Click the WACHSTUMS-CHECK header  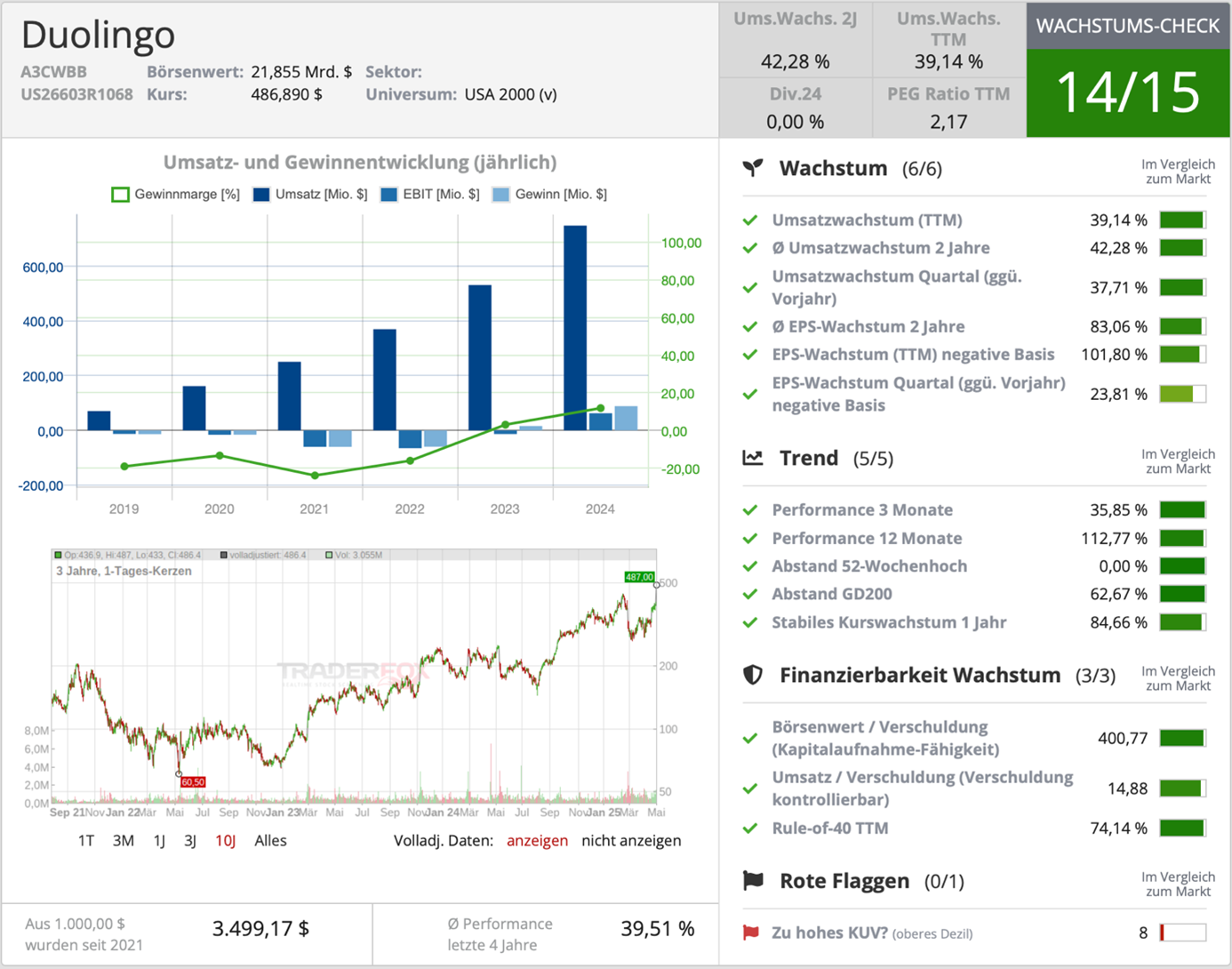point(1128,26)
